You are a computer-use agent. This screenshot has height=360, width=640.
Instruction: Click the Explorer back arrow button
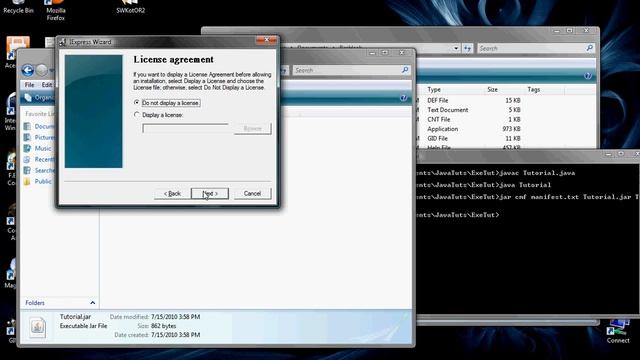(28, 70)
